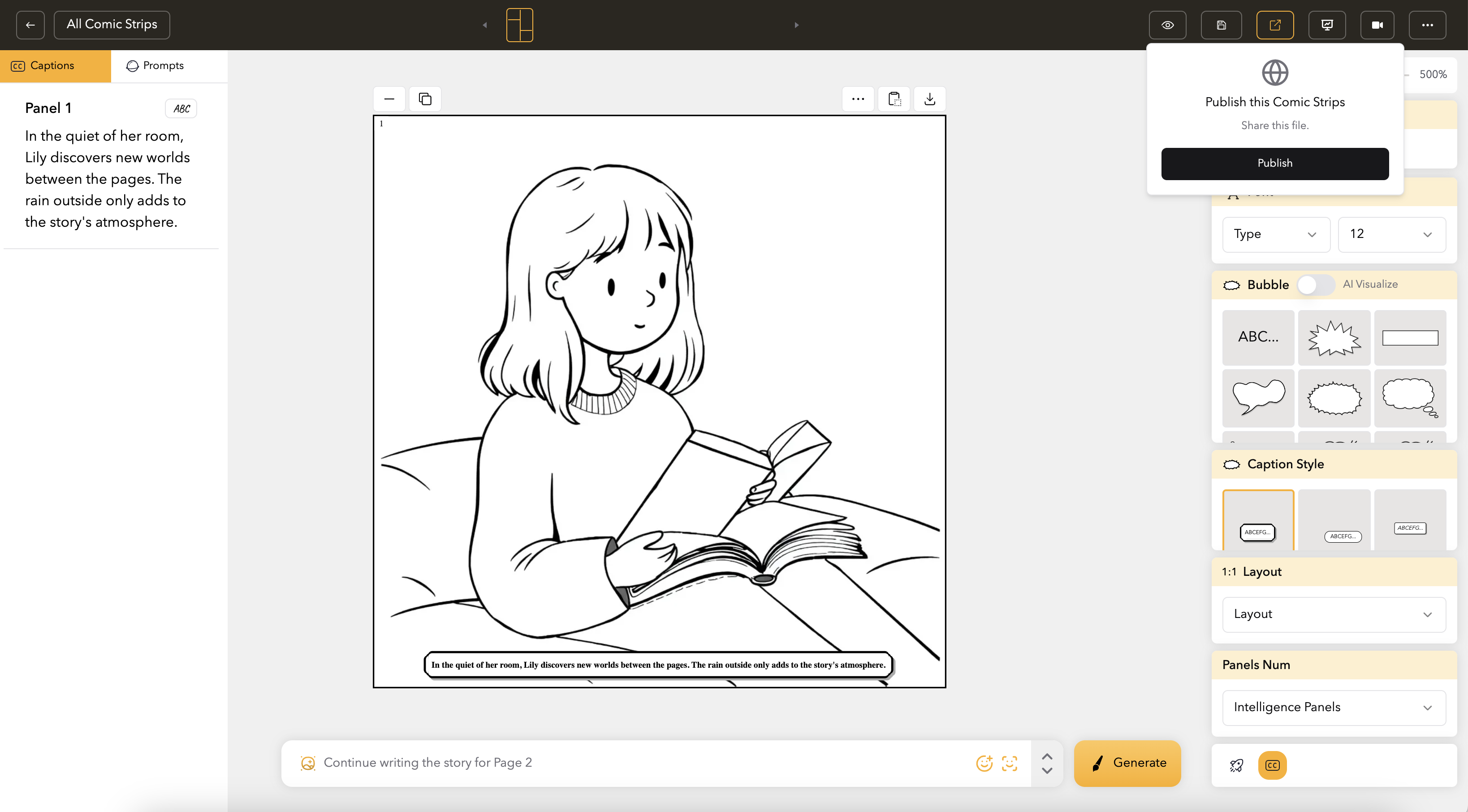Viewport: 1468px width, 812px height.
Task: Click the image icon left of prompt
Action: [x=308, y=763]
